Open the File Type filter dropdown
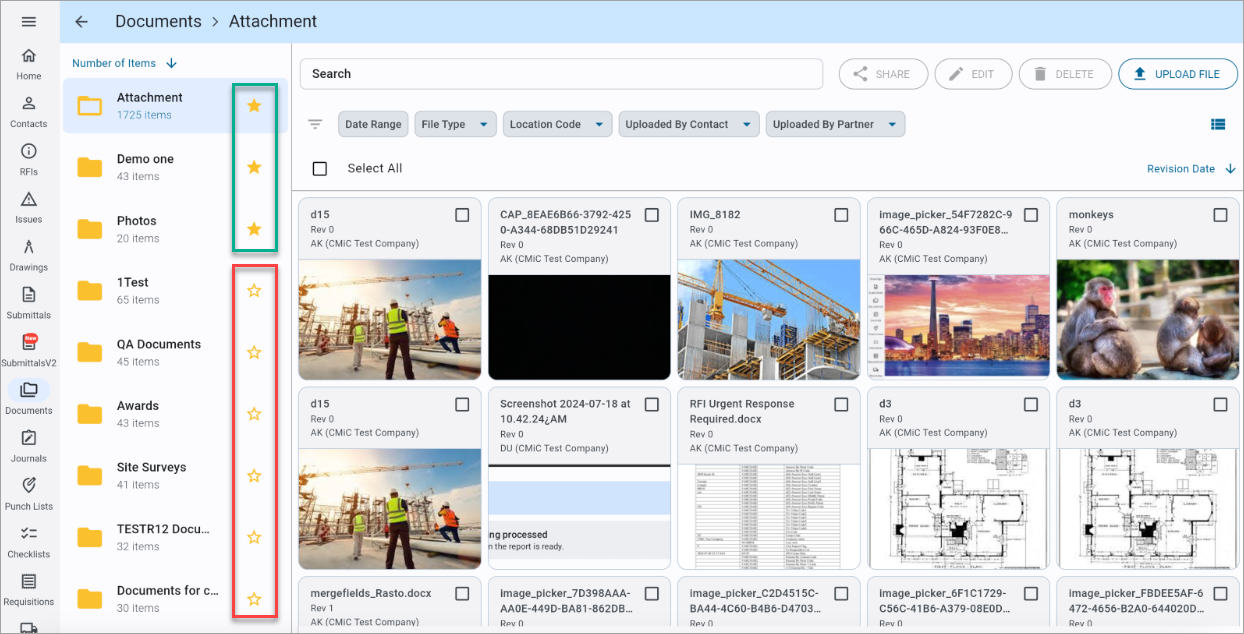This screenshot has width=1244, height=634. 457,124
